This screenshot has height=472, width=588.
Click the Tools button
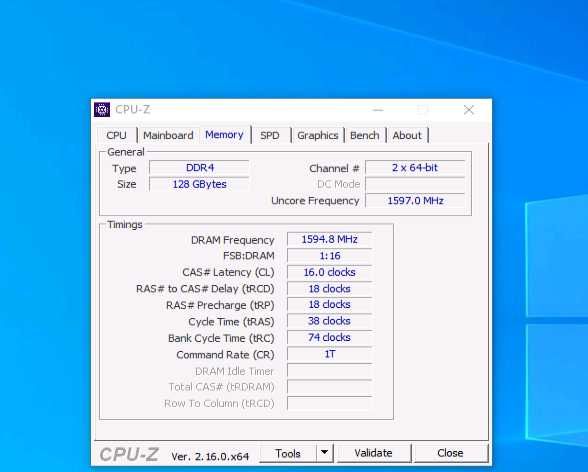pos(288,453)
